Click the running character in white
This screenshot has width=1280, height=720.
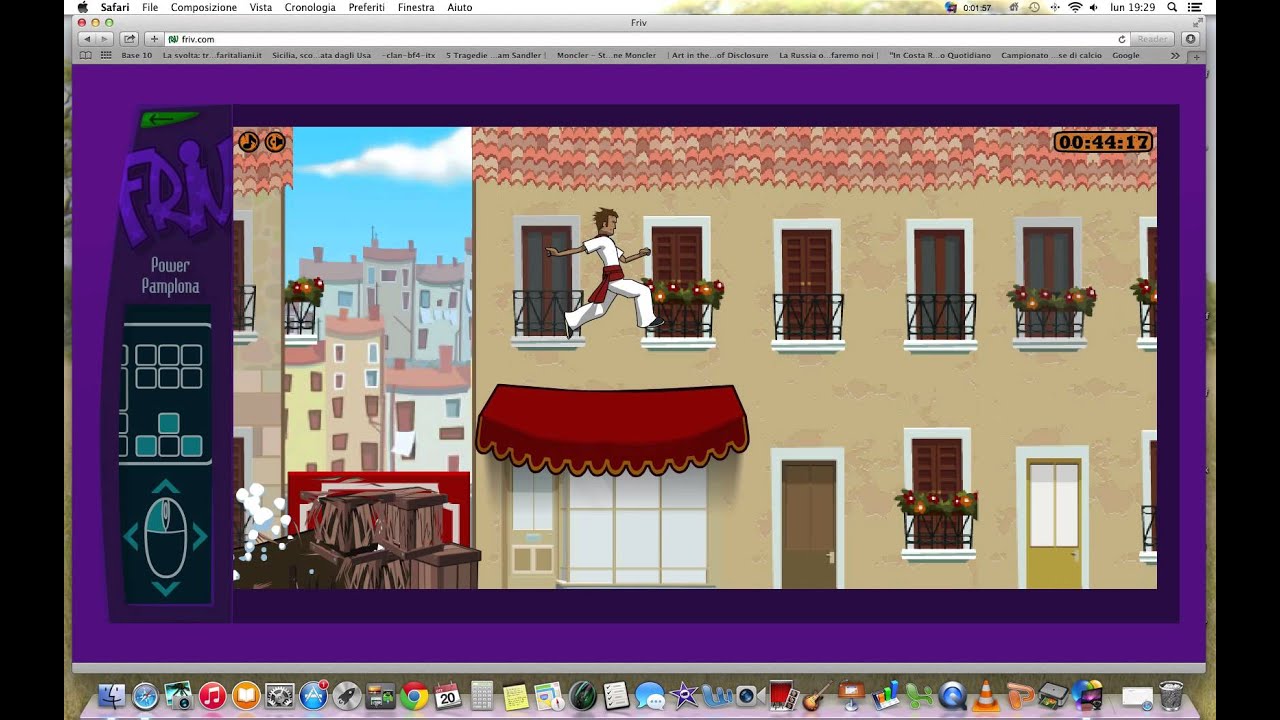pyautogui.click(x=607, y=272)
